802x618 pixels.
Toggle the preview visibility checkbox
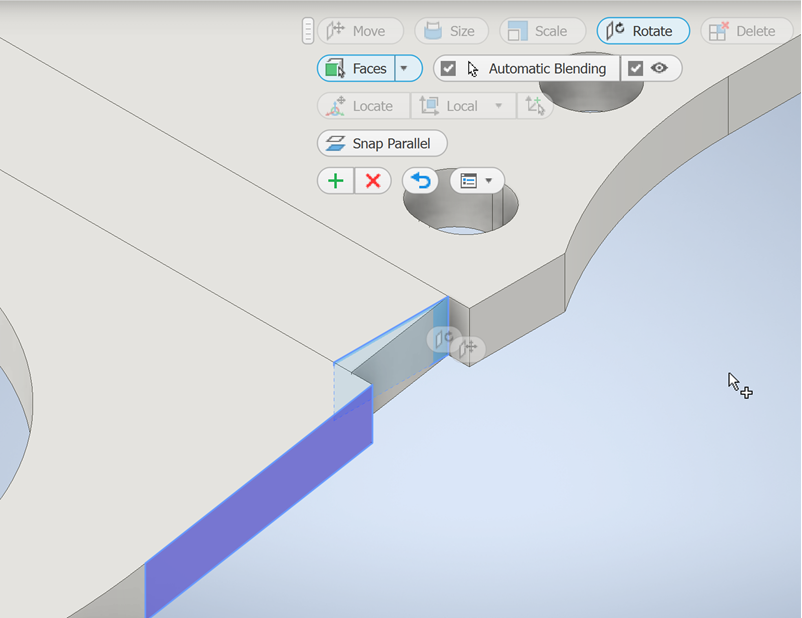coord(635,69)
